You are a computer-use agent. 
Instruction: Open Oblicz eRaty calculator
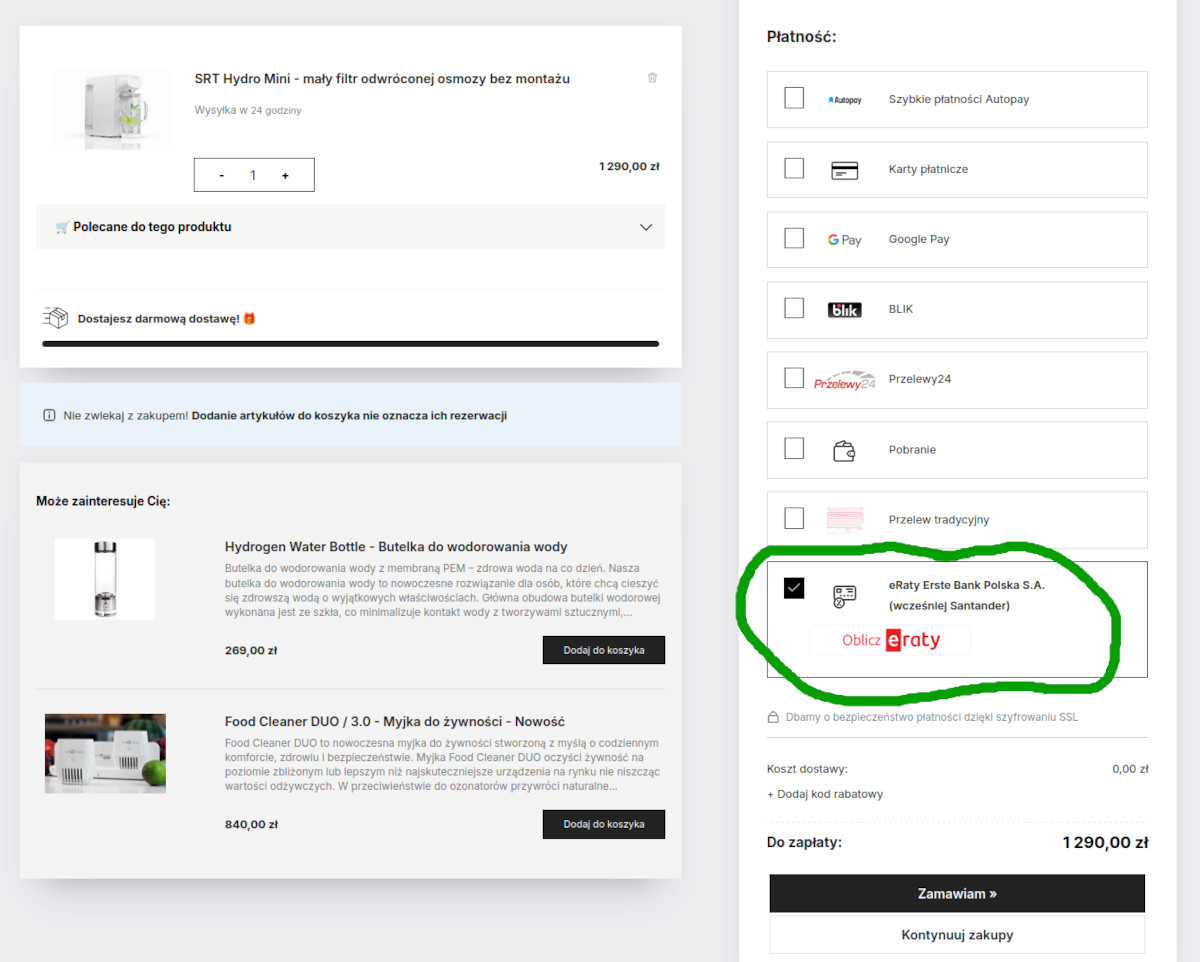point(890,640)
